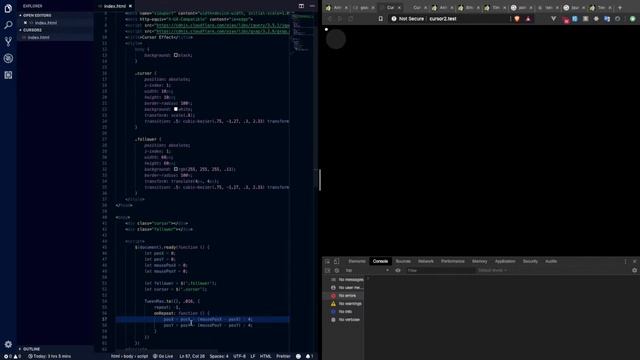Viewport: 640px width, 360px height.
Task: Click the rgba color swatch in .follower CSS
Action: coord(176,169)
